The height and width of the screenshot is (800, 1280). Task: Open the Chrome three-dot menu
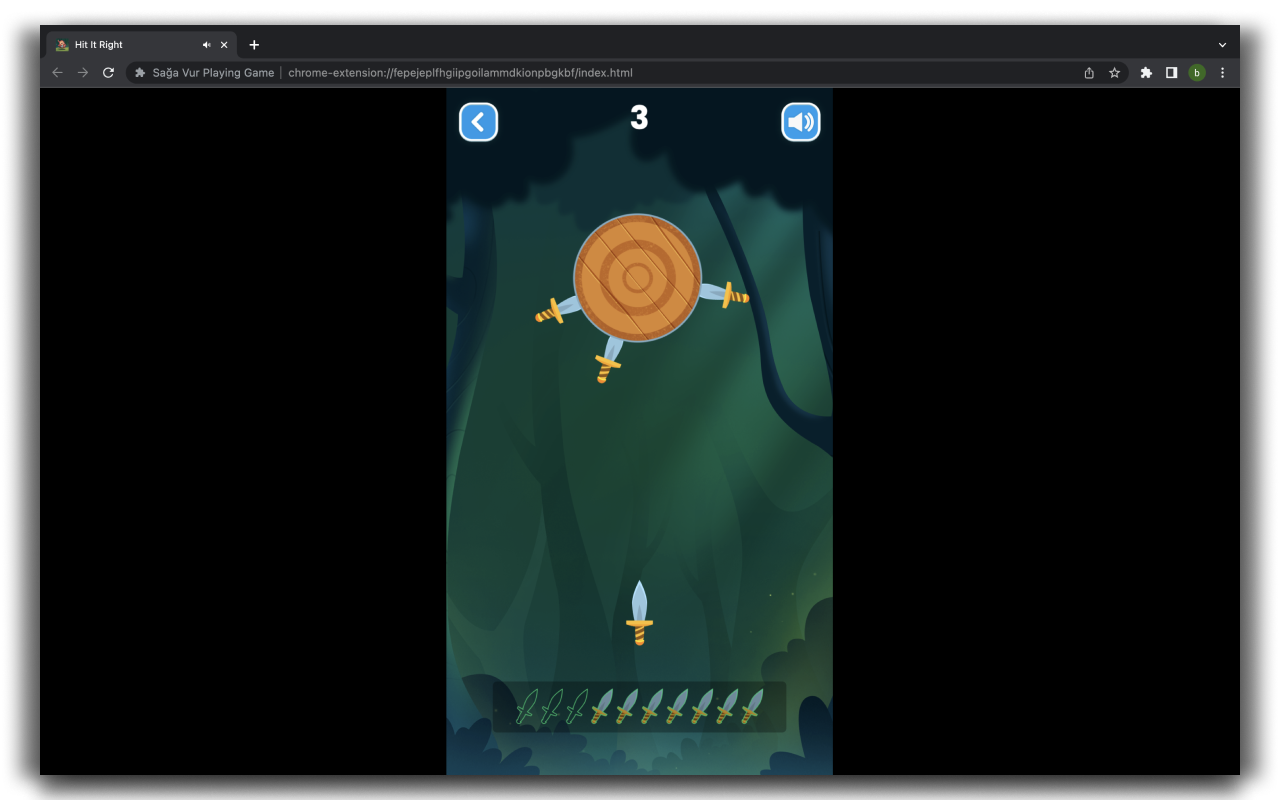coord(1222,73)
